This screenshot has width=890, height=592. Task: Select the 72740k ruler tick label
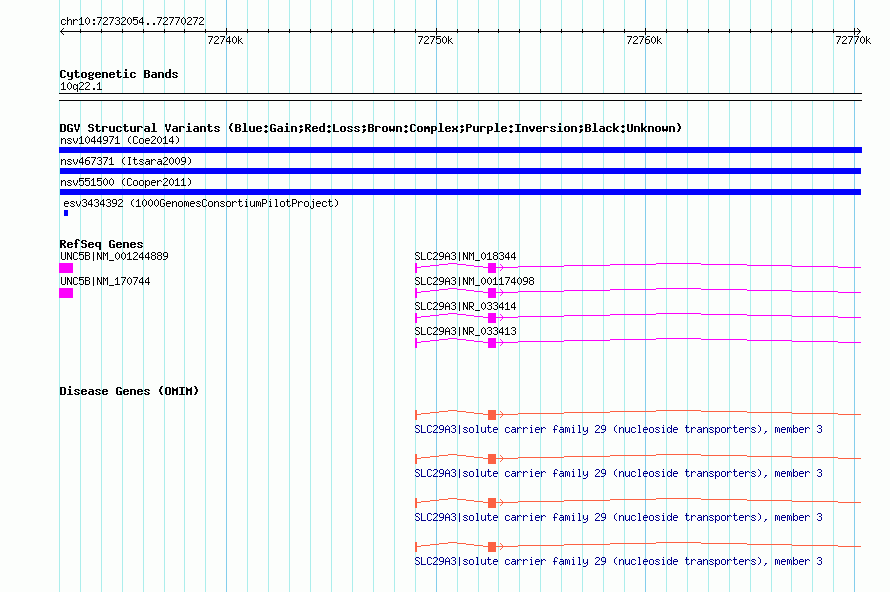pos(225,40)
